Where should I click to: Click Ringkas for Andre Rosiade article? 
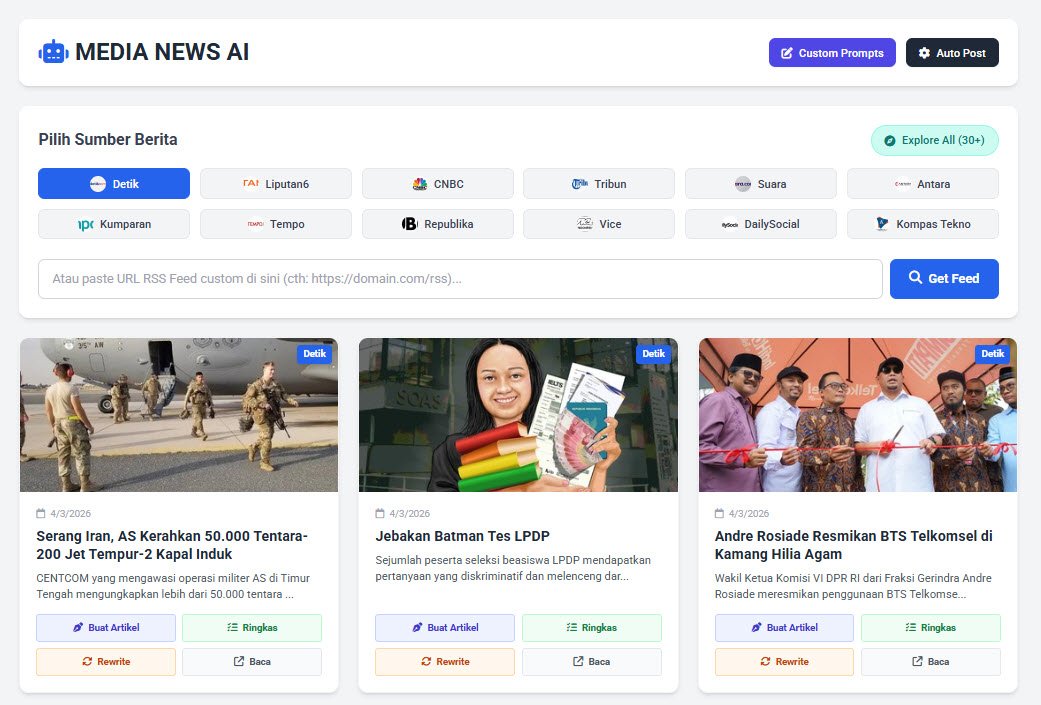931,627
